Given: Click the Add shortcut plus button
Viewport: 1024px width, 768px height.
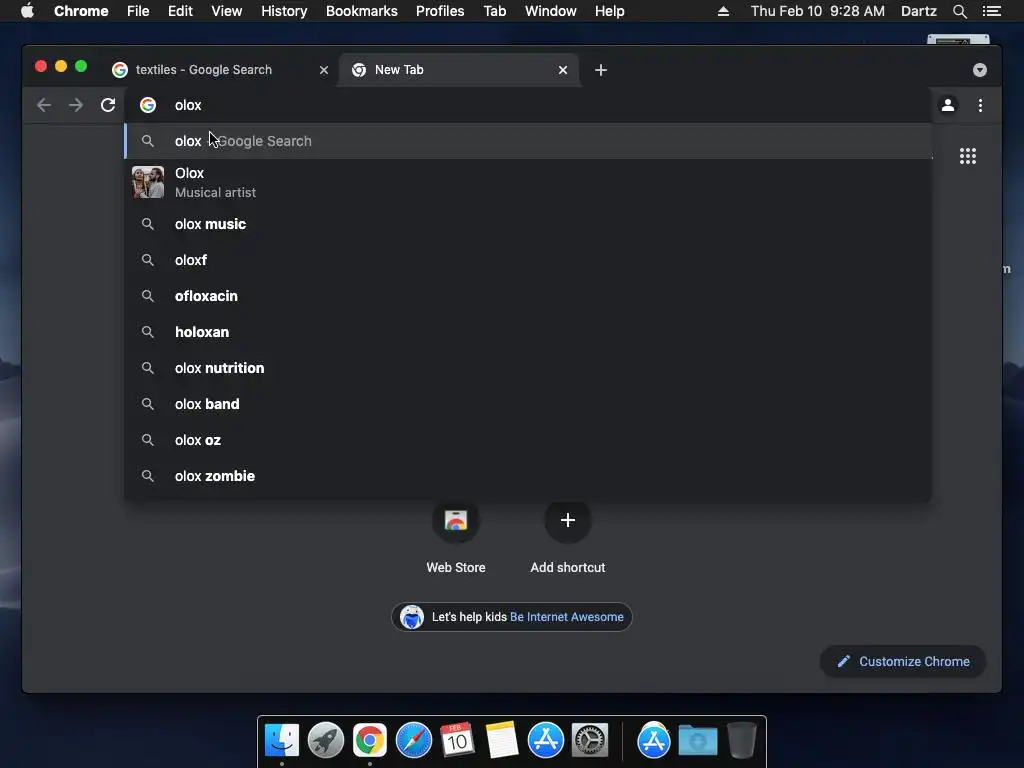Looking at the screenshot, I should click(568, 520).
